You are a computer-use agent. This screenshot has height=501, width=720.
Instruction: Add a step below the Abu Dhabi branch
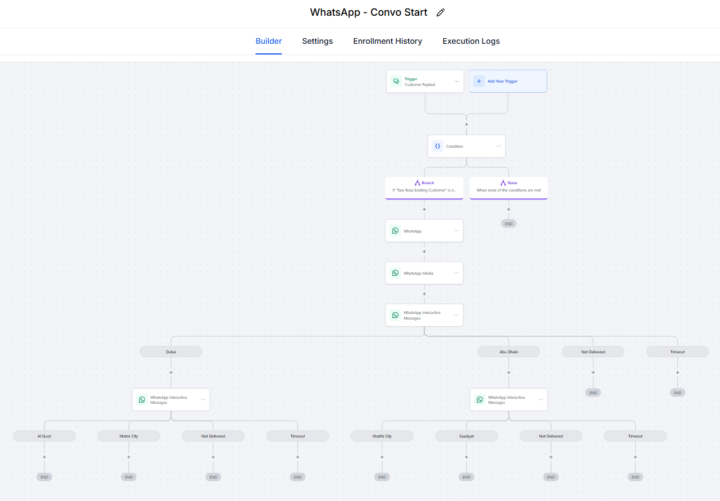point(509,373)
